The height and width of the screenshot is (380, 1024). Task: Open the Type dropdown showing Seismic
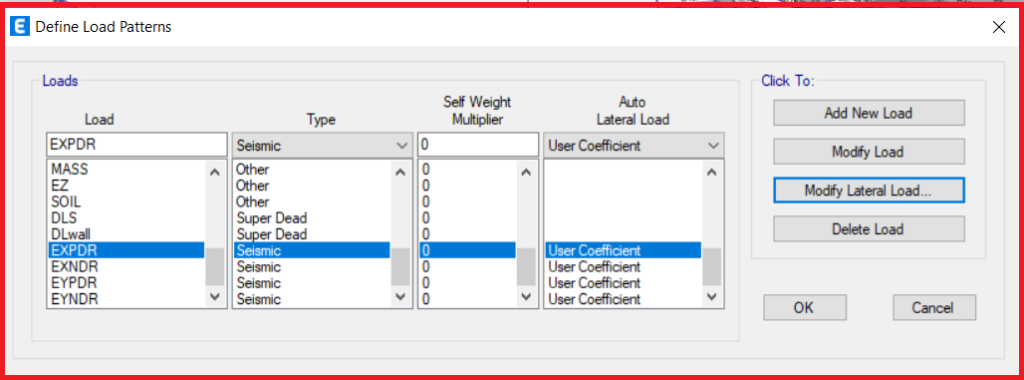pyautogui.click(x=323, y=145)
